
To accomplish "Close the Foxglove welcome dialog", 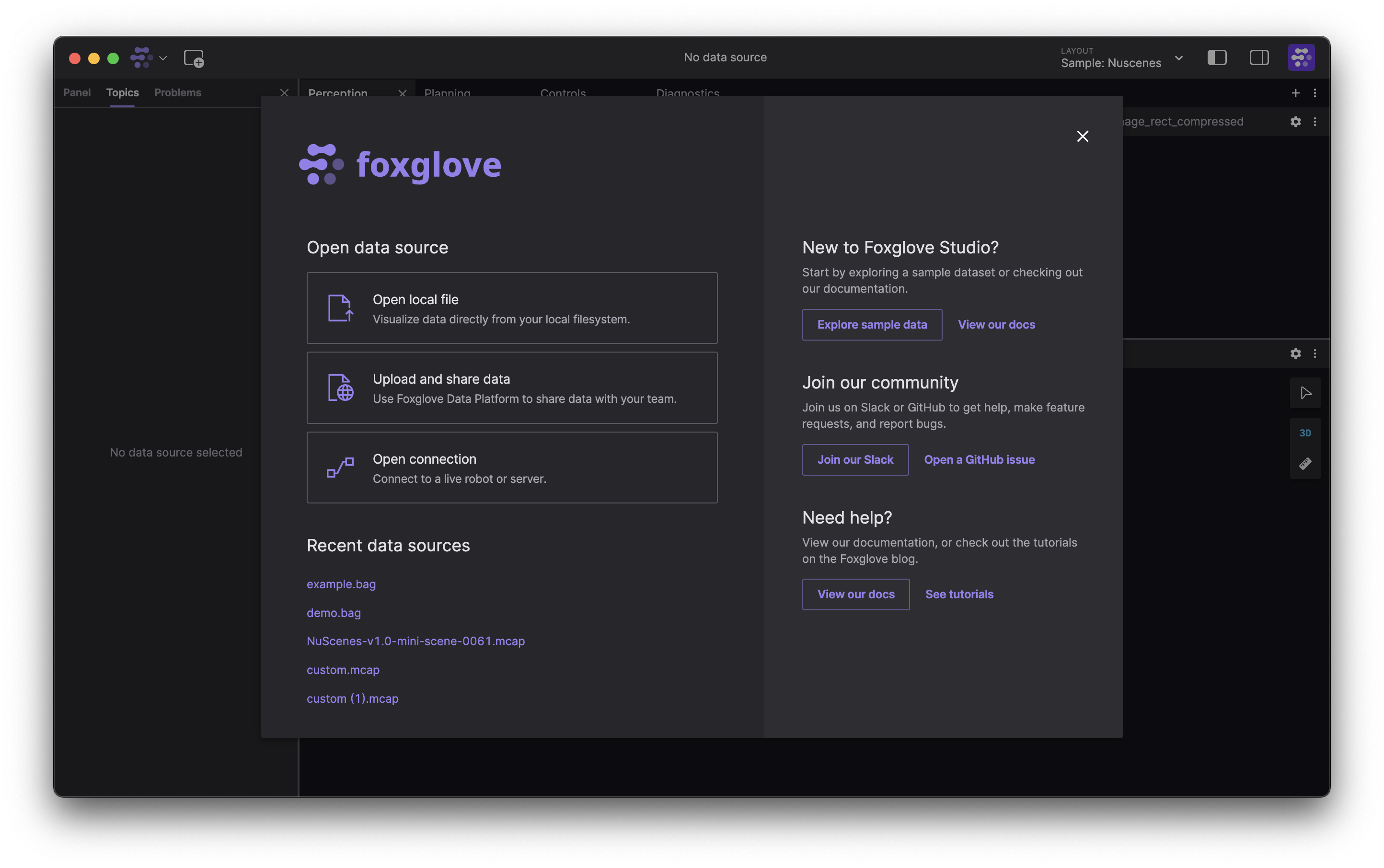I will [1083, 136].
